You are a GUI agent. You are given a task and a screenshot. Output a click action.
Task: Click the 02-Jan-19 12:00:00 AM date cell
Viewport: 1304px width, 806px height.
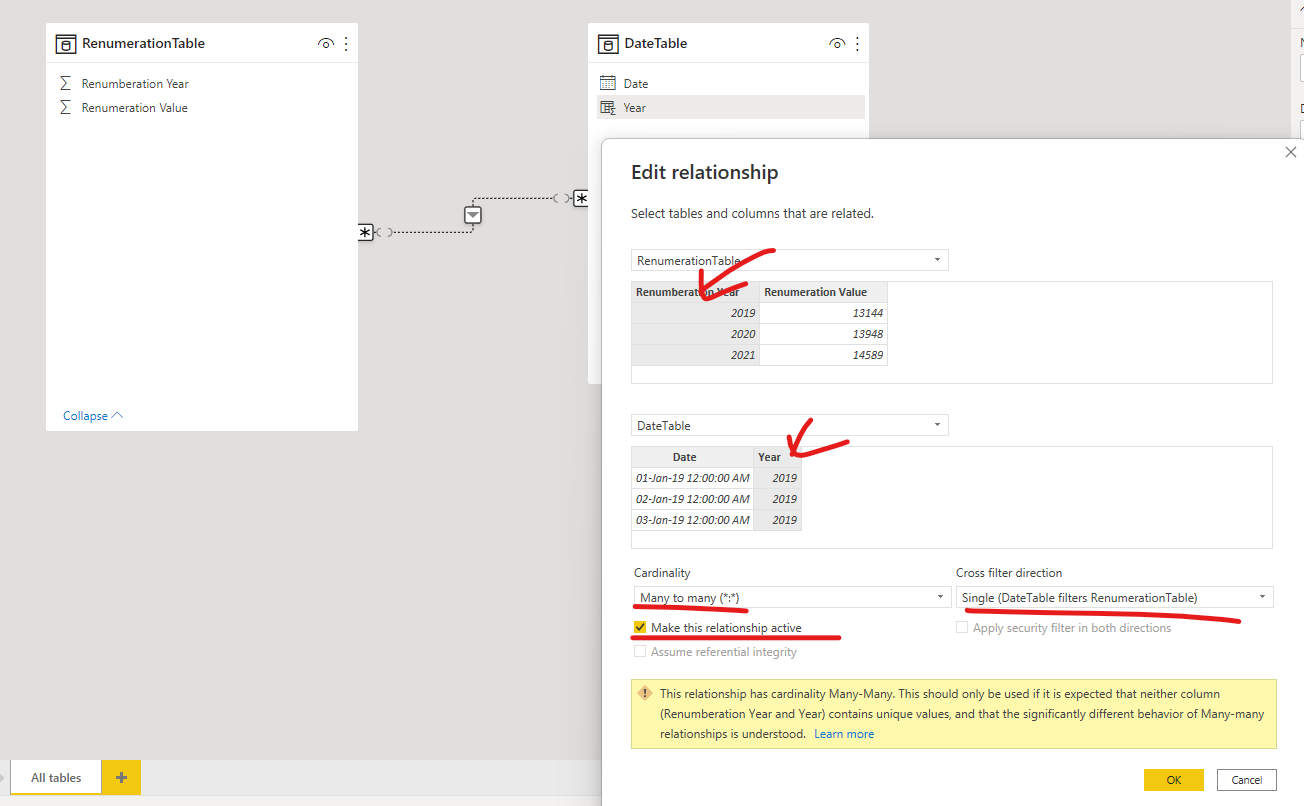tap(692, 499)
